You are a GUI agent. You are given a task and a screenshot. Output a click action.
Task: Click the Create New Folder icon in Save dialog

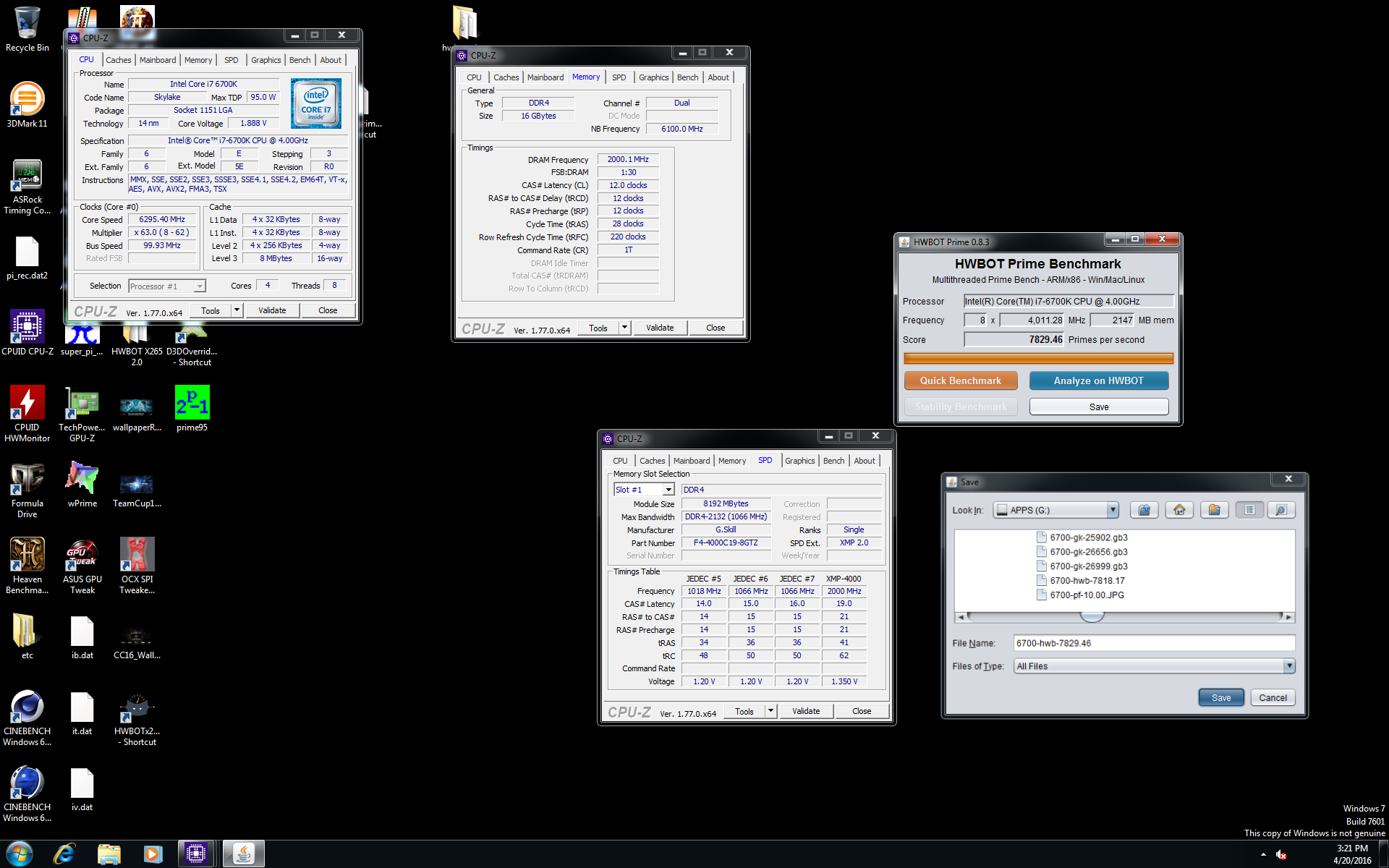[1215, 510]
